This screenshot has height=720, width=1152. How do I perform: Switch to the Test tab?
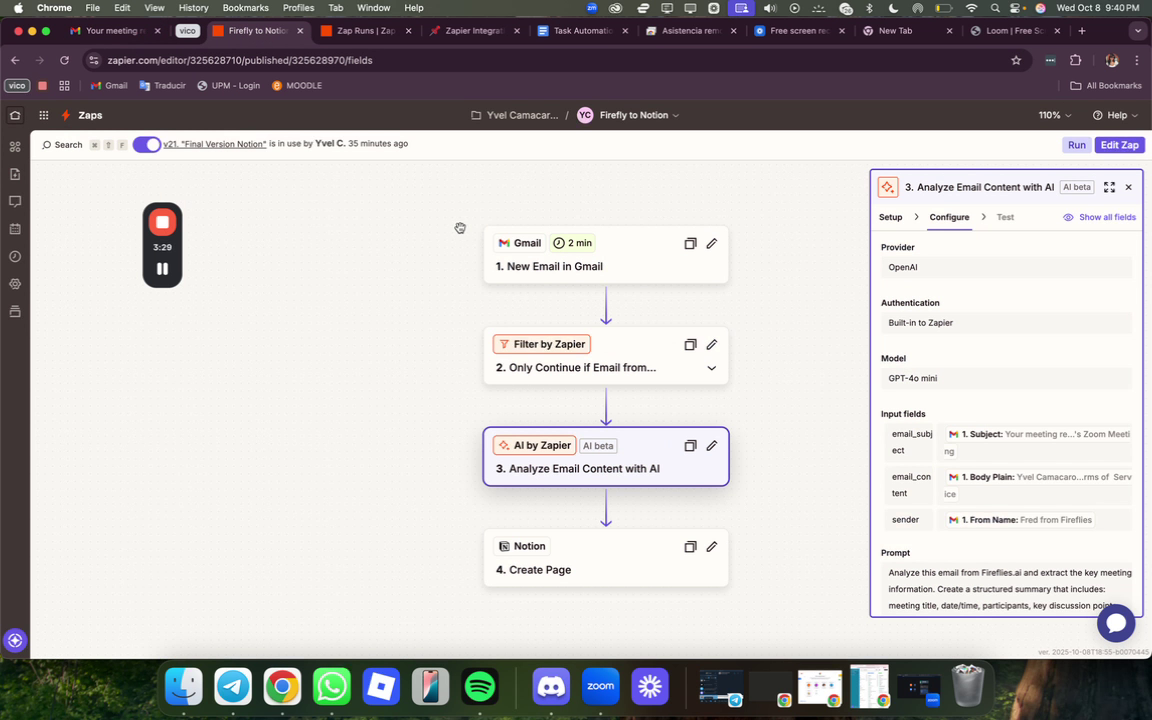click(x=1005, y=217)
